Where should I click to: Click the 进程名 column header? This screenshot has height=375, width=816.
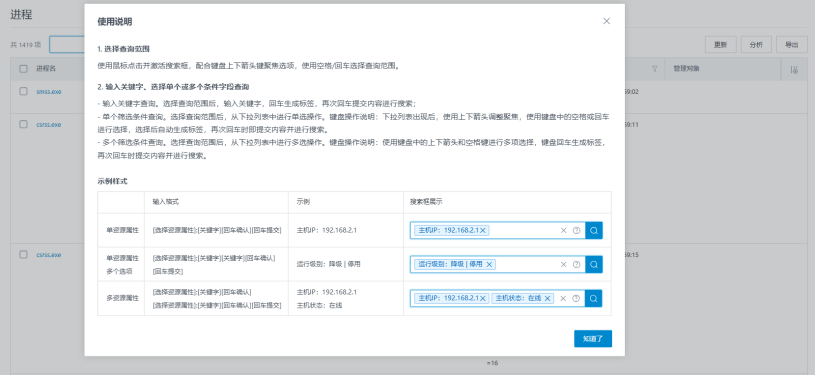coord(46,69)
